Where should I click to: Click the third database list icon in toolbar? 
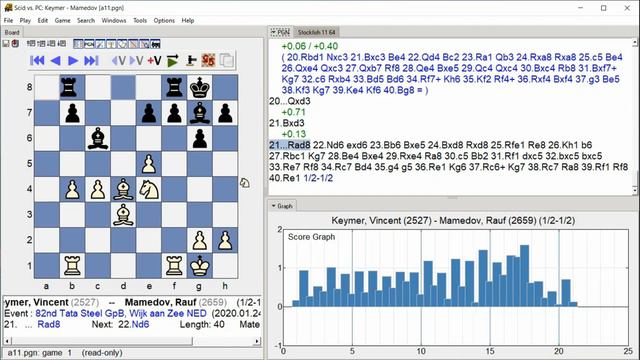coord(51,43)
